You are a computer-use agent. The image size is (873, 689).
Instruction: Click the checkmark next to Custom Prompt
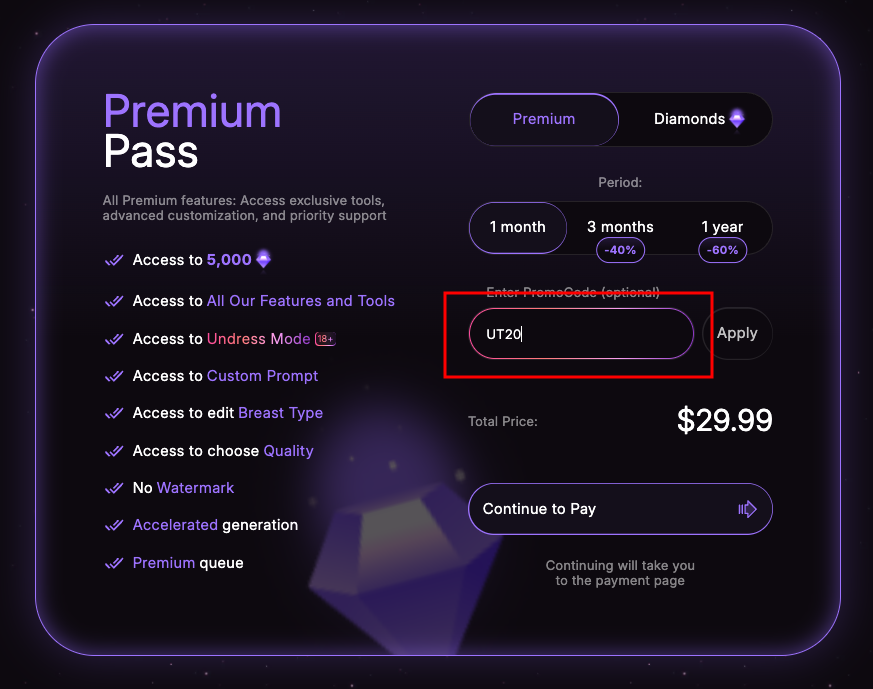coord(114,376)
